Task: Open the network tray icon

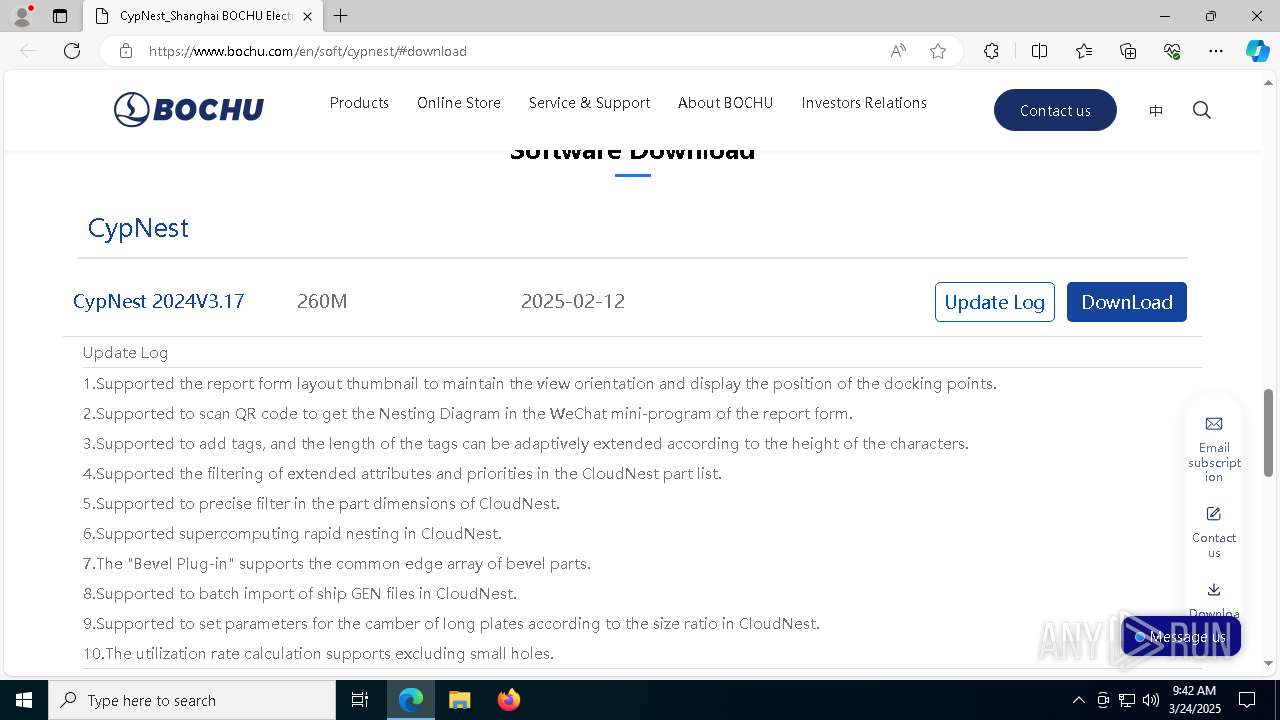Action: 1127,700
